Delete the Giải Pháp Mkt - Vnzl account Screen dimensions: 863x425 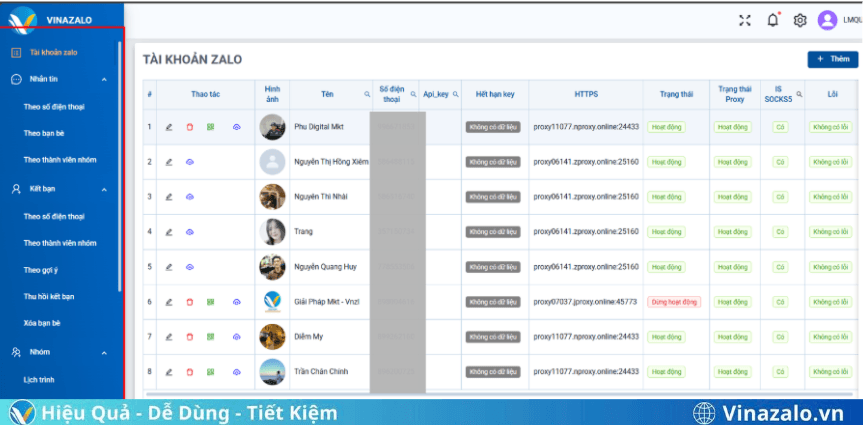(x=190, y=302)
